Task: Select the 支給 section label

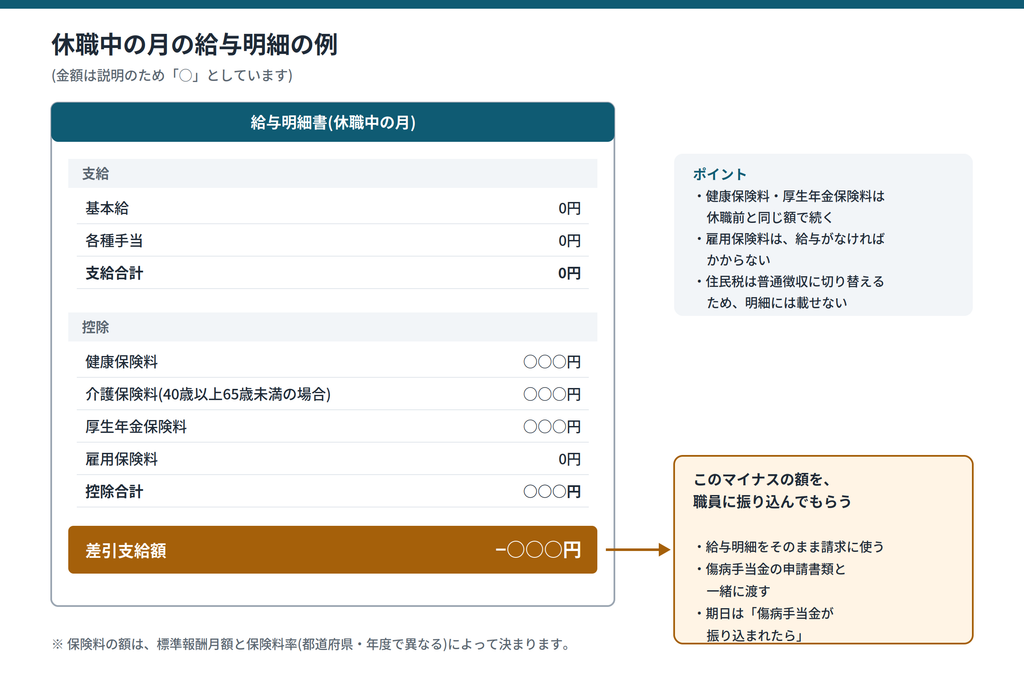Action: pyautogui.click(x=95, y=174)
